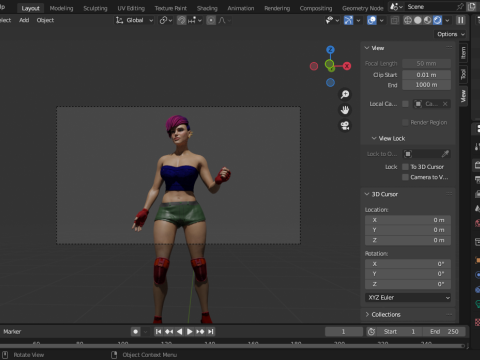Jump to next keyframe
The image size is (480, 360).
click(200, 332)
